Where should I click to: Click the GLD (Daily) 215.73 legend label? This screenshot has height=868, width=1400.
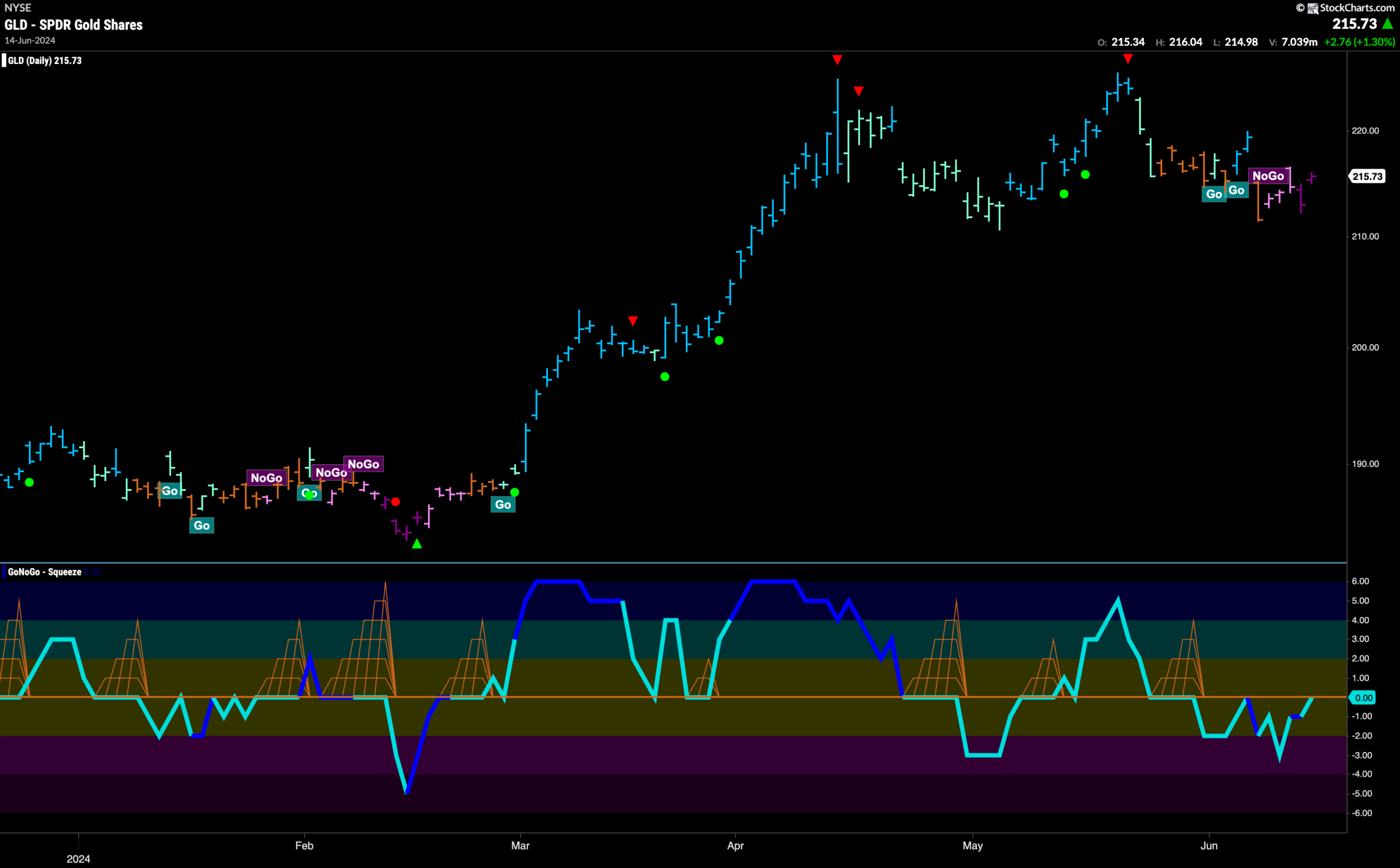45,61
